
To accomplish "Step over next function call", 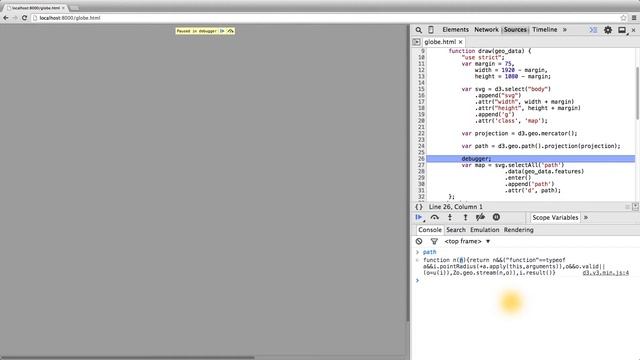I will pos(435,218).
